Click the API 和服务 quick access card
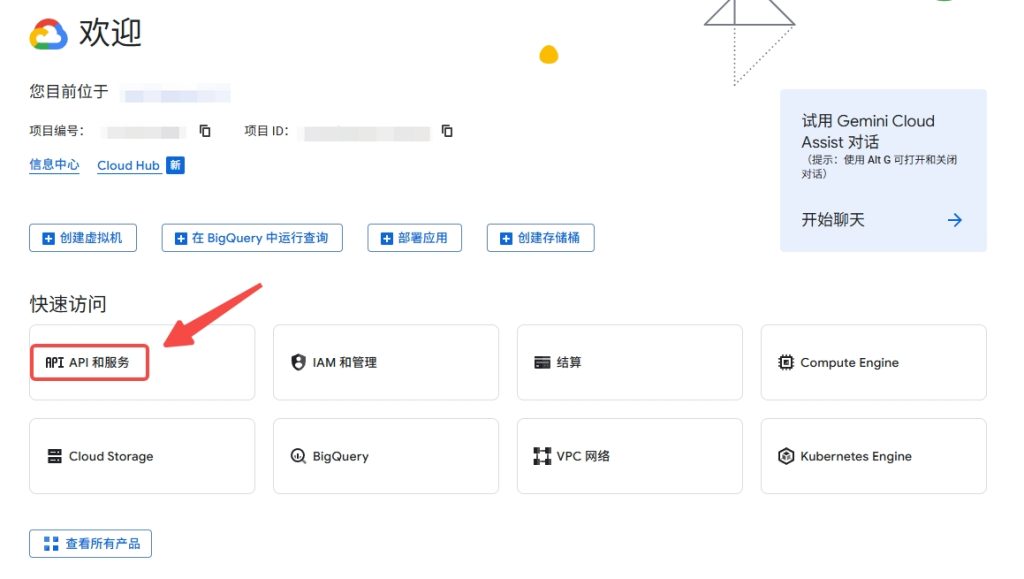 click(x=89, y=362)
